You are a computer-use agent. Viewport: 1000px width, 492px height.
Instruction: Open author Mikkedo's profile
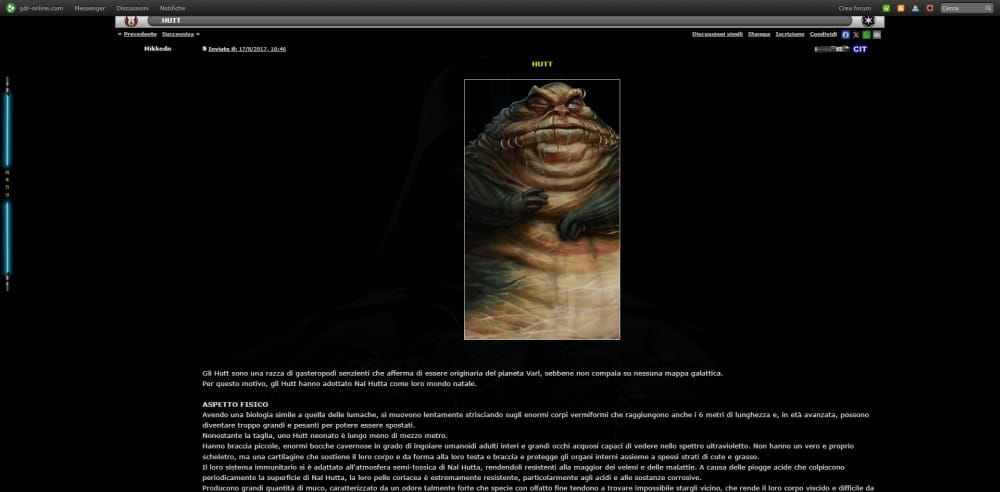coord(158,48)
